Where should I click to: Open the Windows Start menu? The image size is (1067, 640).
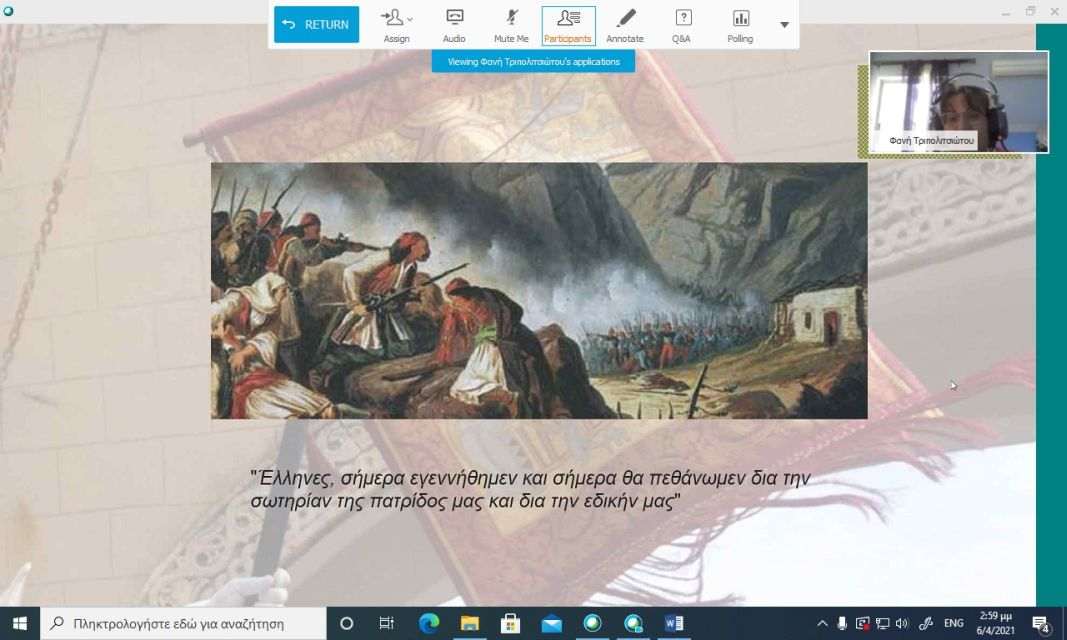(x=19, y=623)
